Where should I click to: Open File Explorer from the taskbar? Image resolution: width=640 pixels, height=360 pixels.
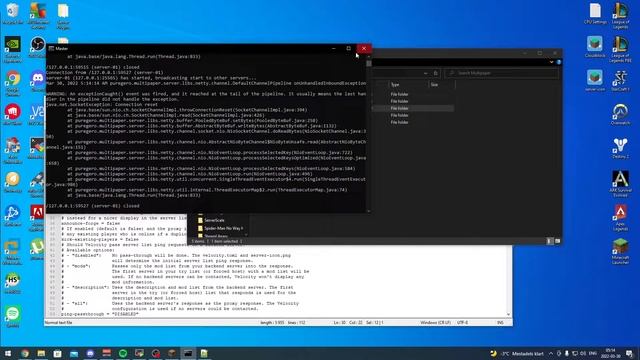[x=41, y=353]
